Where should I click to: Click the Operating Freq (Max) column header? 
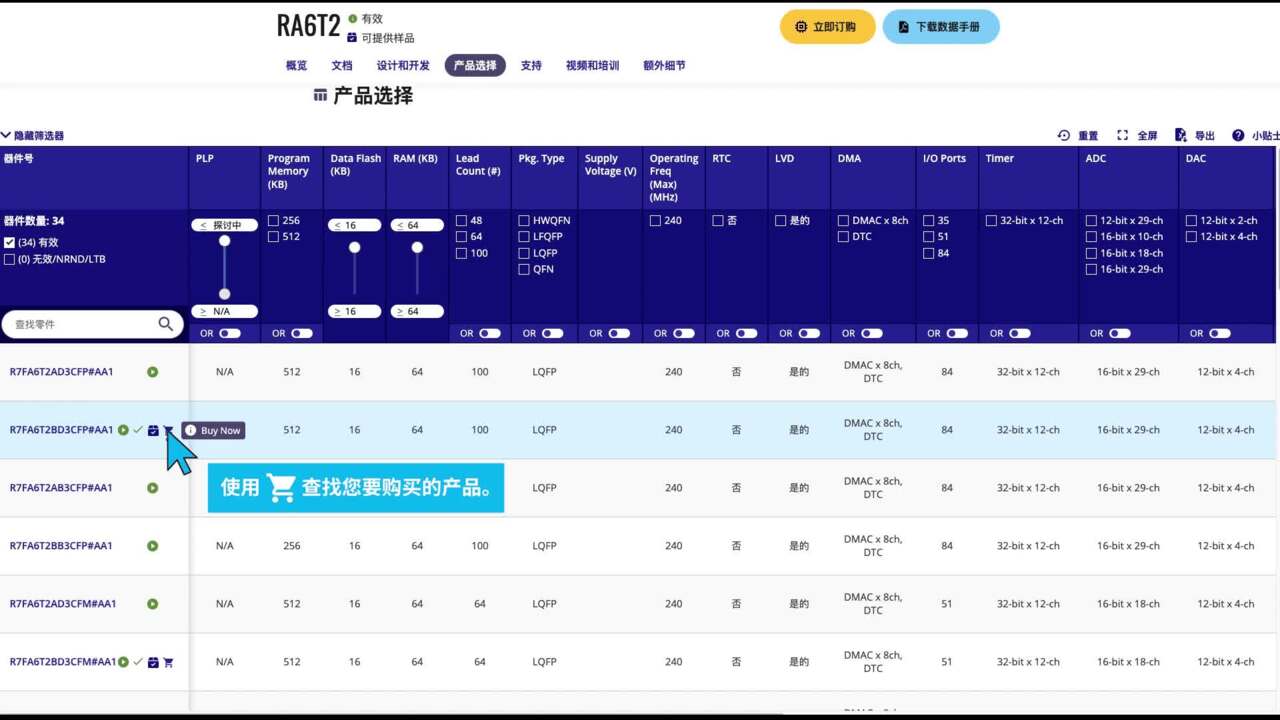pyautogui.click(x=675, y=178)
